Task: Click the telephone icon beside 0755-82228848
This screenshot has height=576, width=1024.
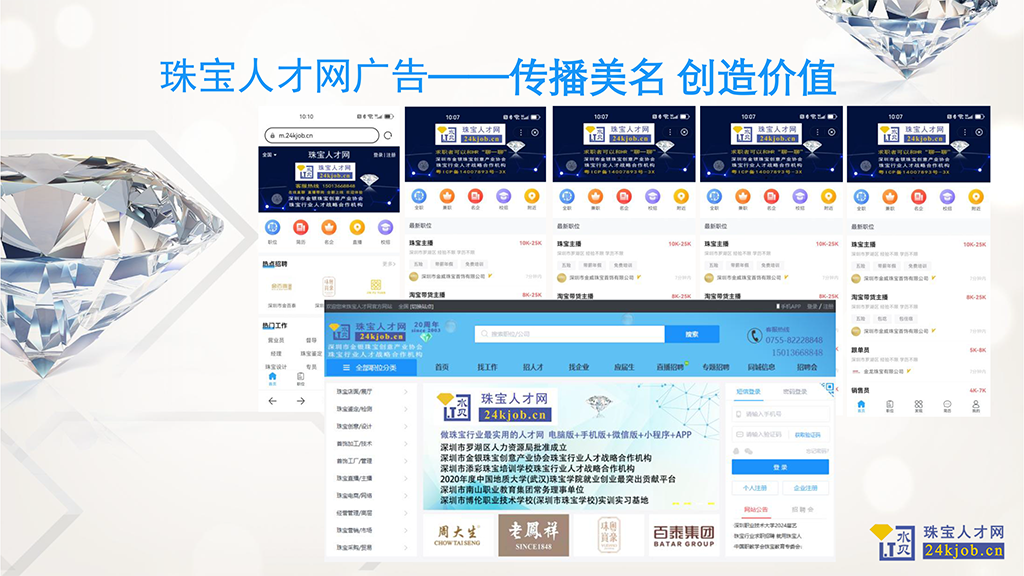Action: tap(754, 336)
